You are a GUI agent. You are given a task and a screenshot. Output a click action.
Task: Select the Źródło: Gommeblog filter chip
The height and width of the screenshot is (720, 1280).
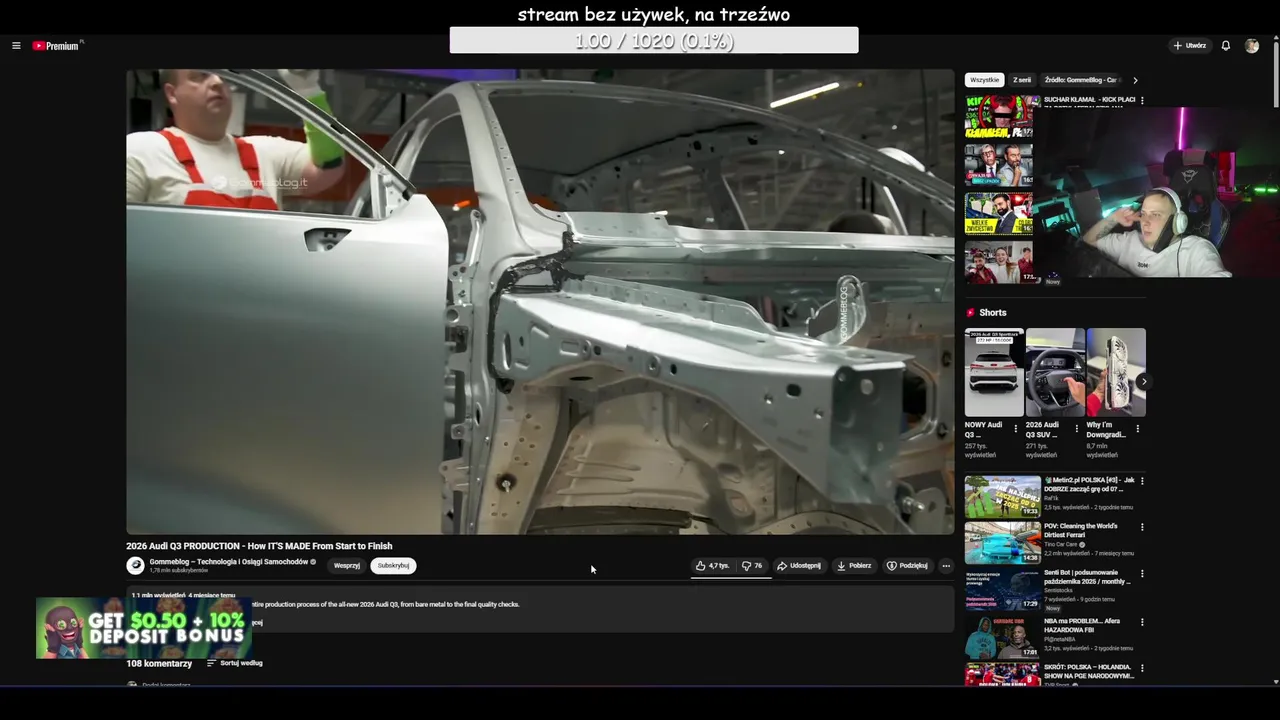click(1080, 80)
